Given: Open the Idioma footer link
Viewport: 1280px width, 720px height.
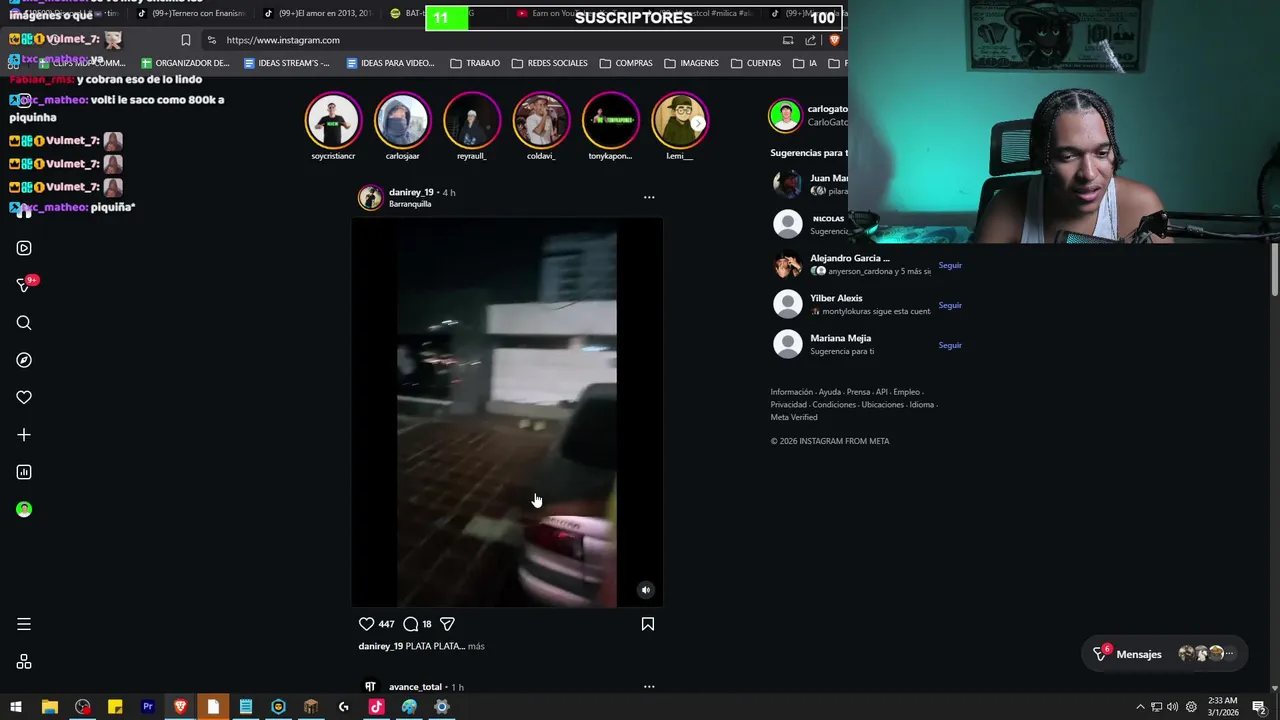Looking at the screenshot, I should [921, 405].
